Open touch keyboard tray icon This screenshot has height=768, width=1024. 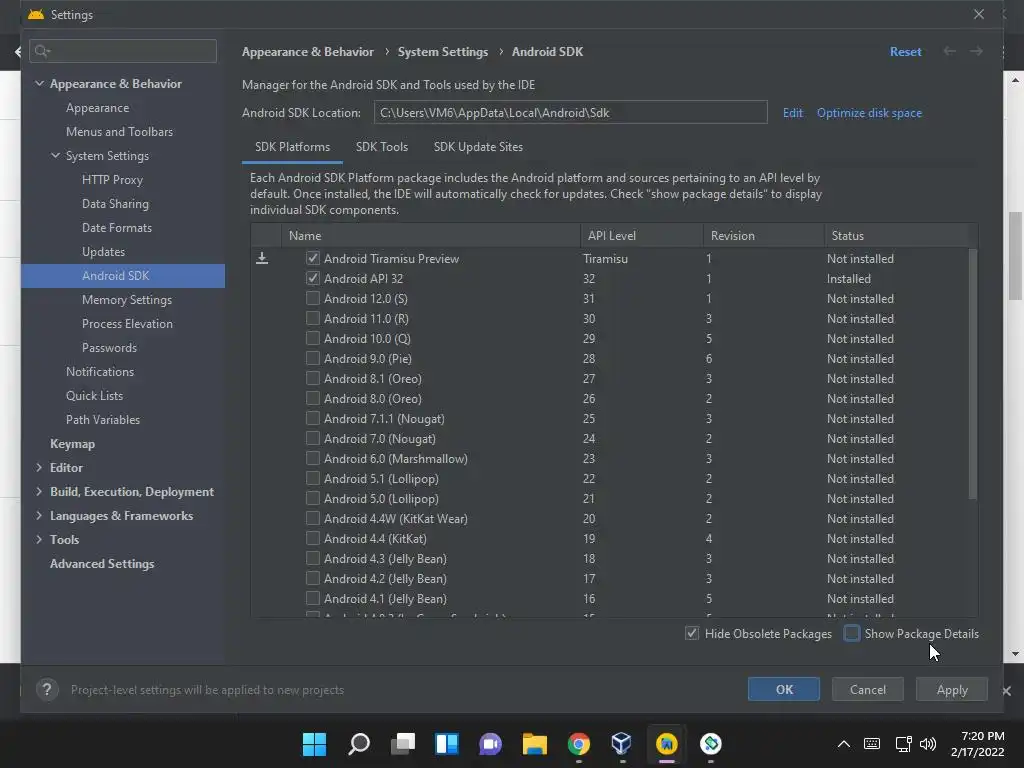pos(872,744)
